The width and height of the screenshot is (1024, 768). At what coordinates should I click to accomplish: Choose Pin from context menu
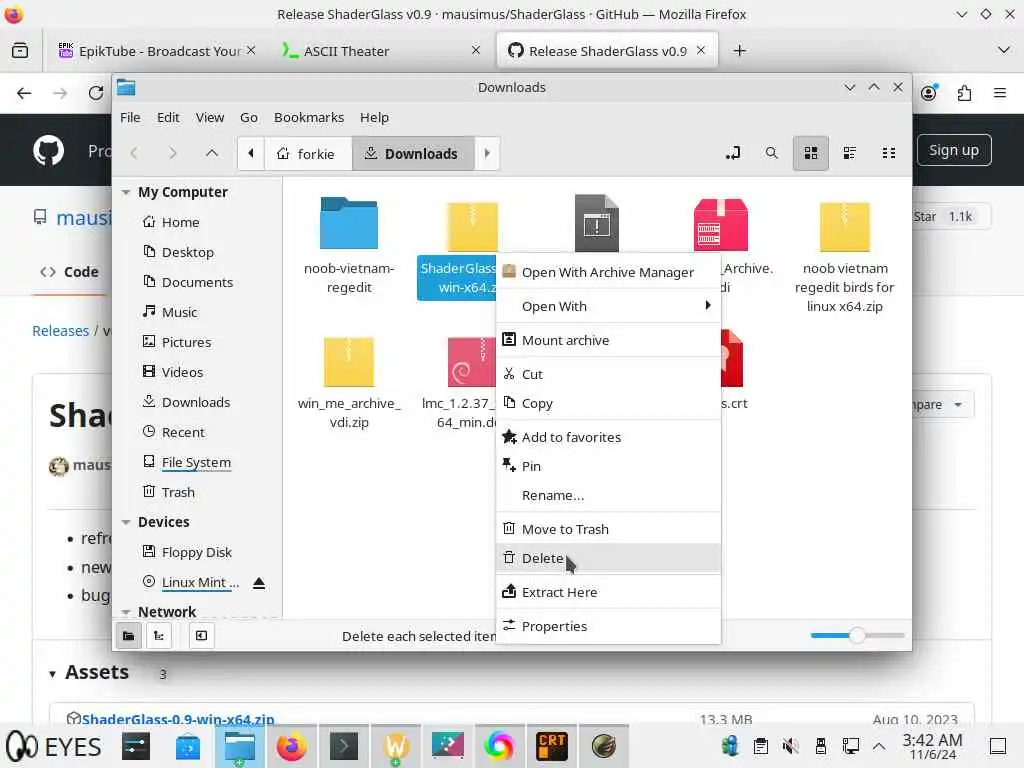click(608, 466)
